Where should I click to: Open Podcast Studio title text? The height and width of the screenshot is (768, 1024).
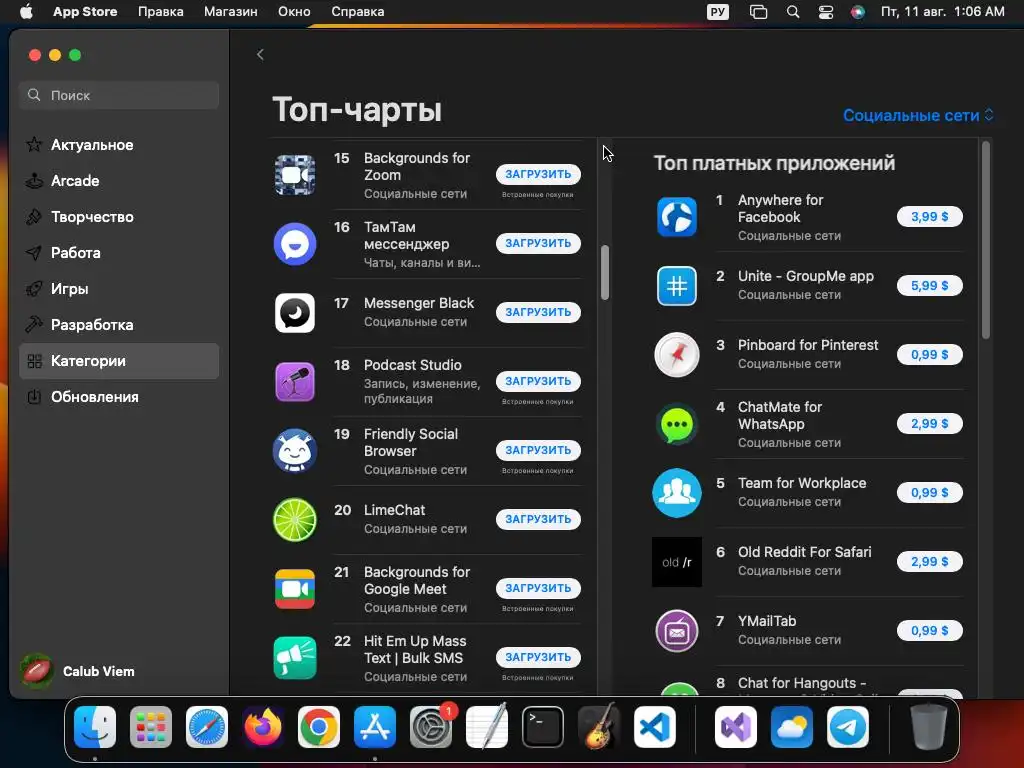[413, 365]
